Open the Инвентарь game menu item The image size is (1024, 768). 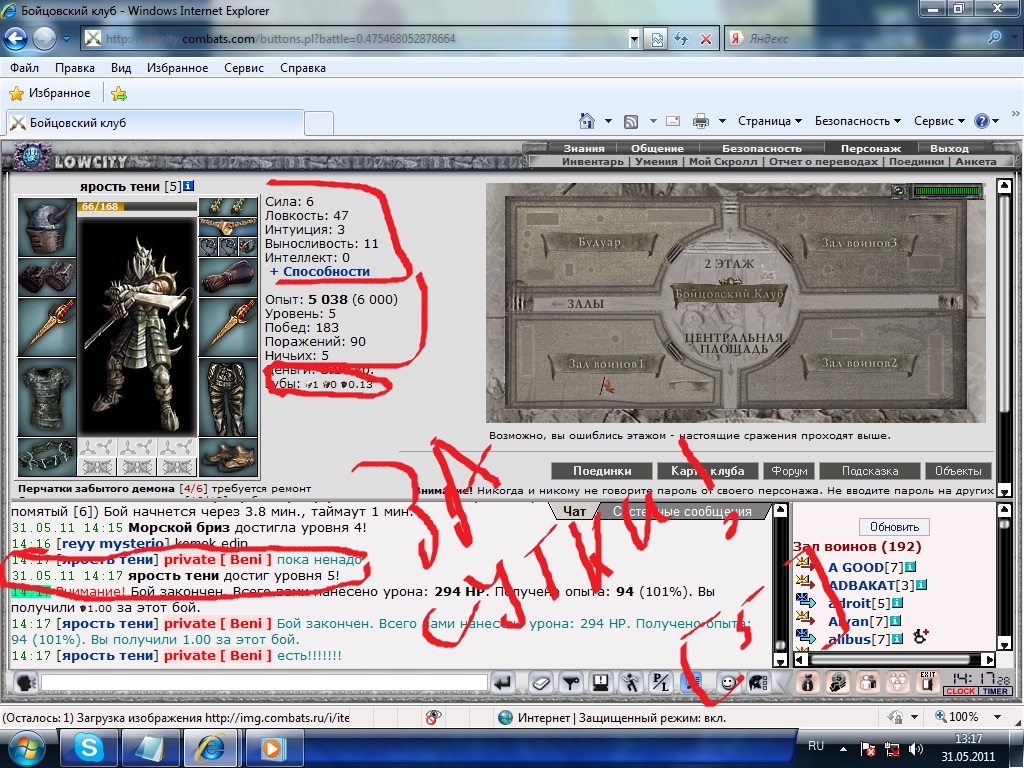click(592, 161)
